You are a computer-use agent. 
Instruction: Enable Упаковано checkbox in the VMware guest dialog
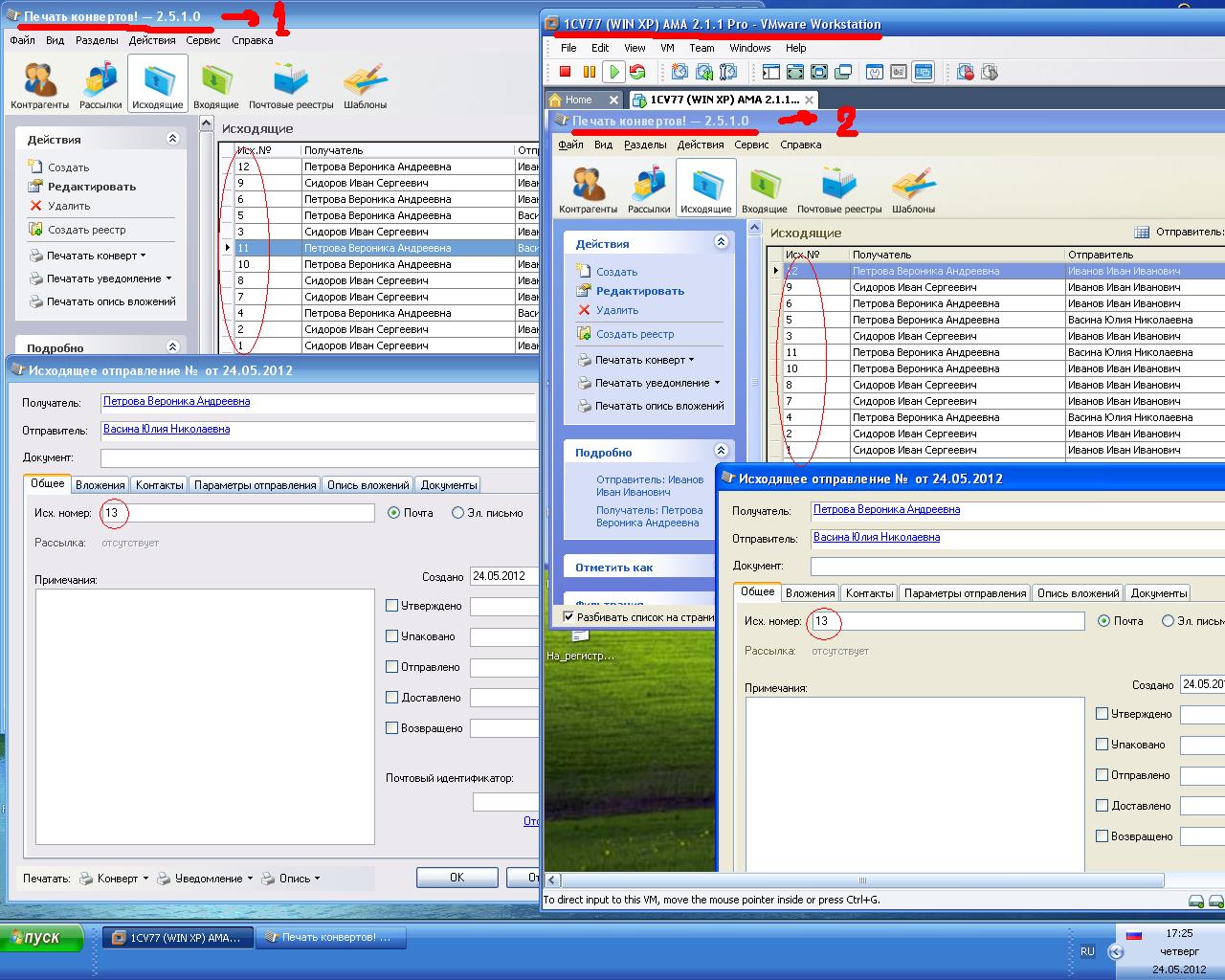click(x=1102, y=745)
